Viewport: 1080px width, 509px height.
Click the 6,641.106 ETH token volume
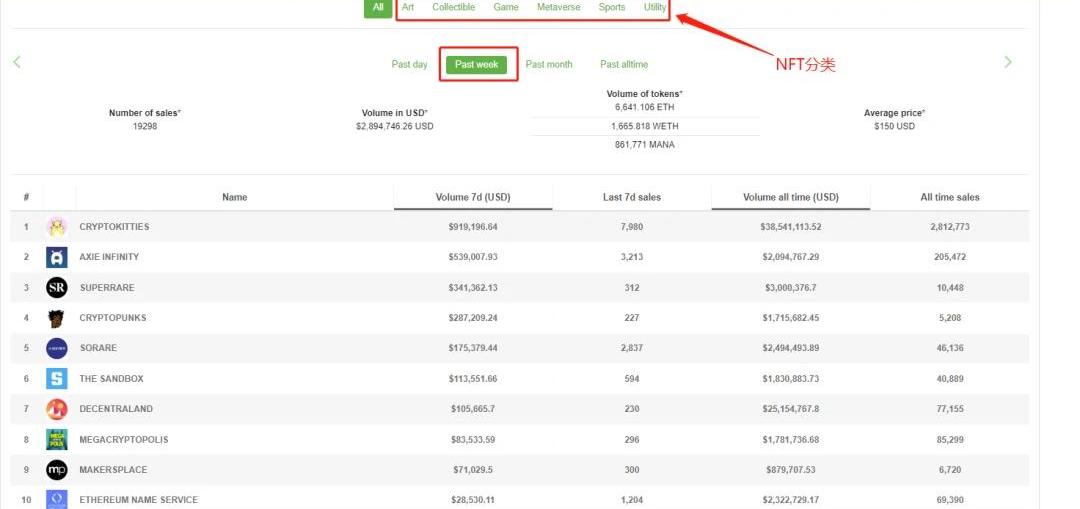point(645,107)
